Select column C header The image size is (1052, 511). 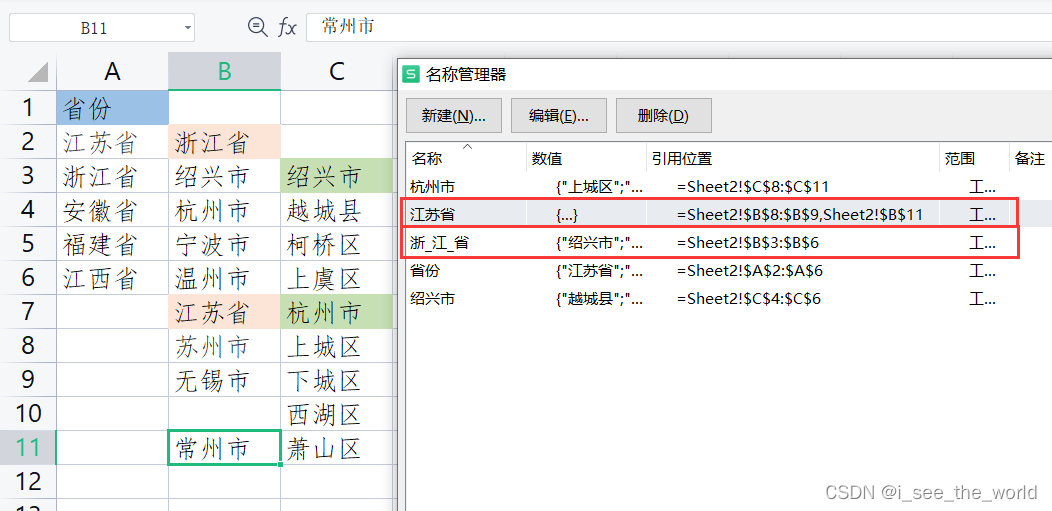(337, 71)
